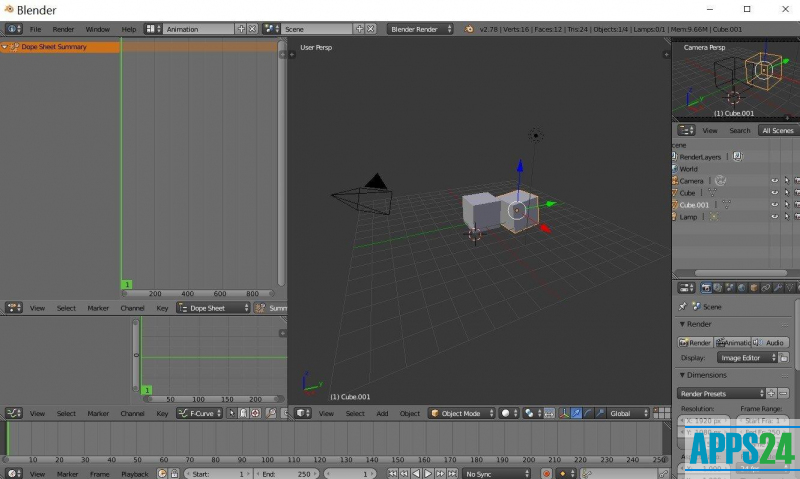Toggle automatic keyframe record button
800x479 pixels.
point(546,474)
